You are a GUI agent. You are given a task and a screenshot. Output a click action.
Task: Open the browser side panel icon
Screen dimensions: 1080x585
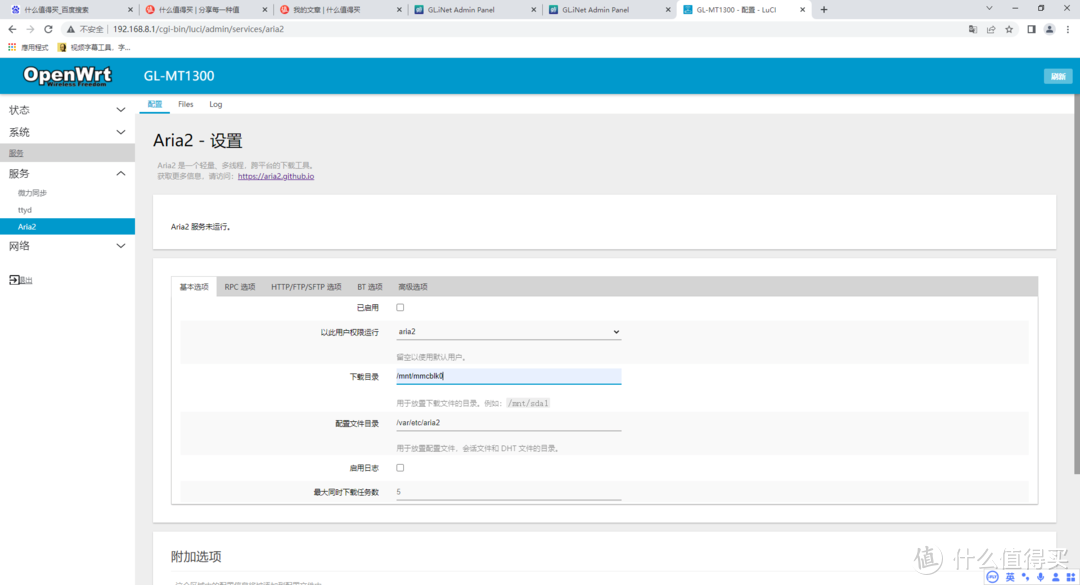pos(1030,29)
